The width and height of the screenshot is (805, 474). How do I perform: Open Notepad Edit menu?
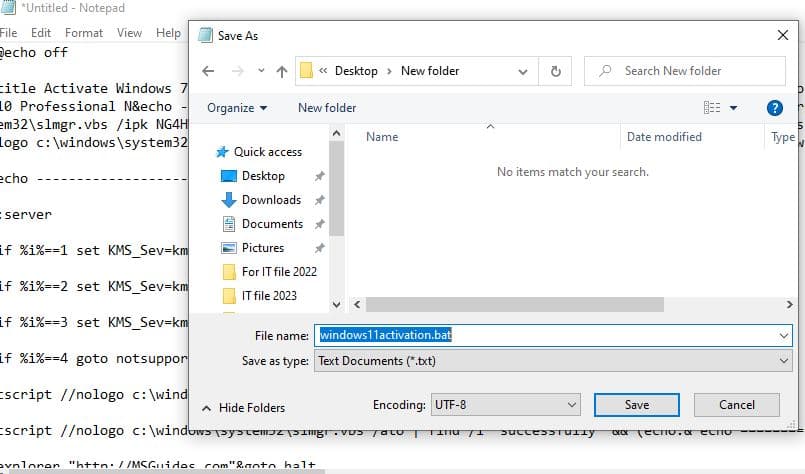(41, 33)
